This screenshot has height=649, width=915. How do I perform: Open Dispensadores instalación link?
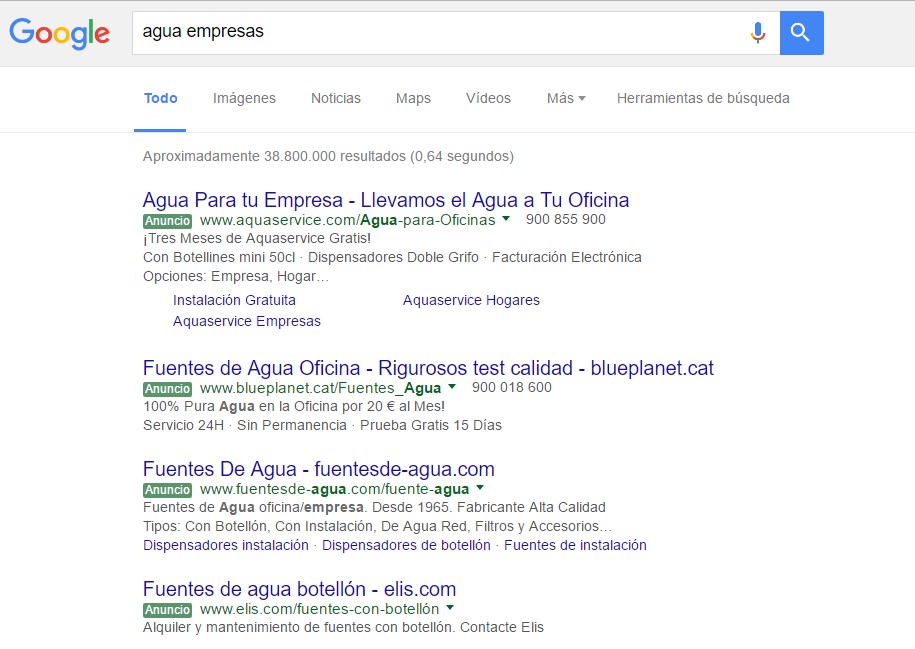tap(226, 545)
